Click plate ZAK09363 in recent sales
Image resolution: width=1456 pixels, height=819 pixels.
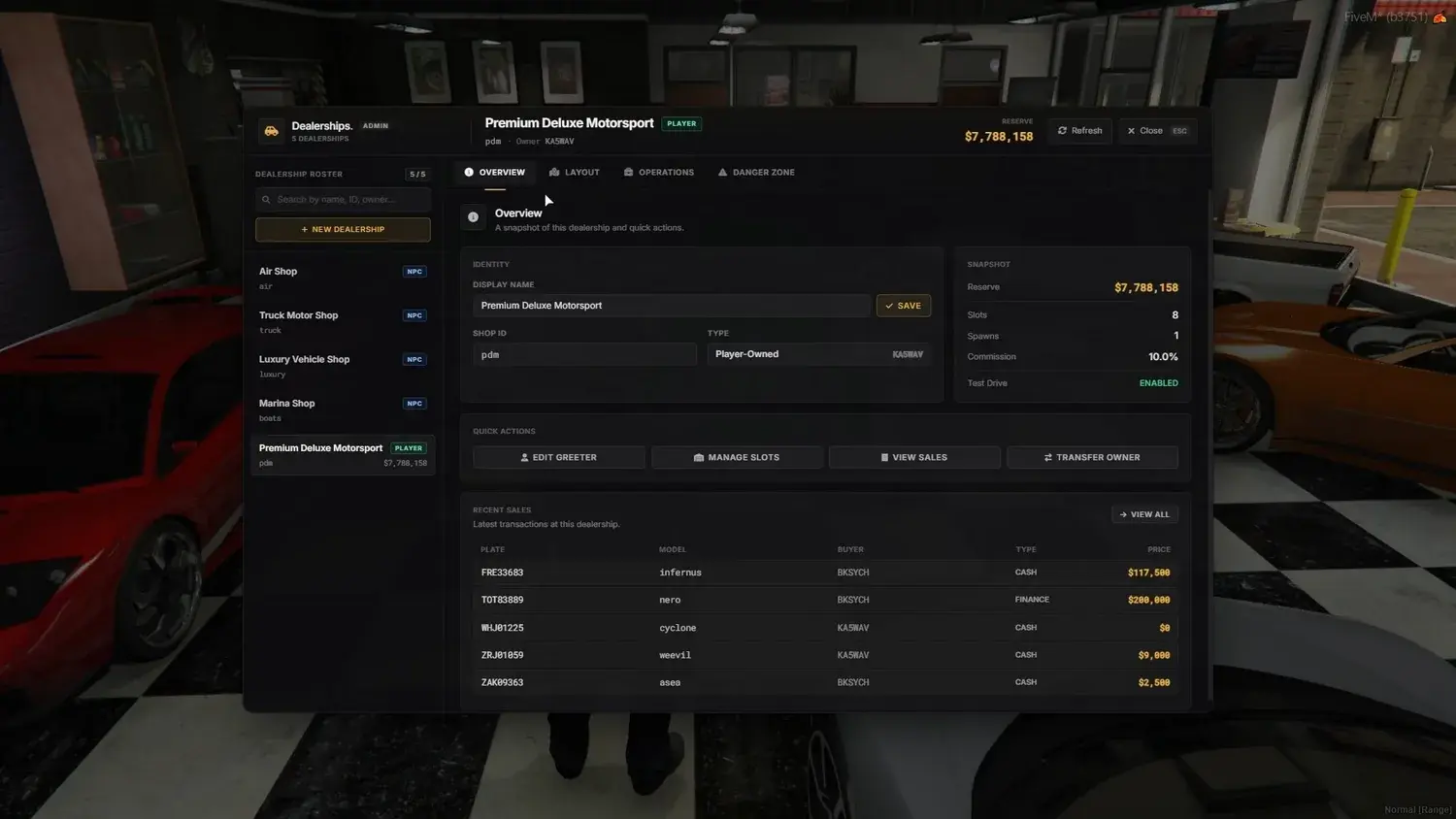(502, 682)
